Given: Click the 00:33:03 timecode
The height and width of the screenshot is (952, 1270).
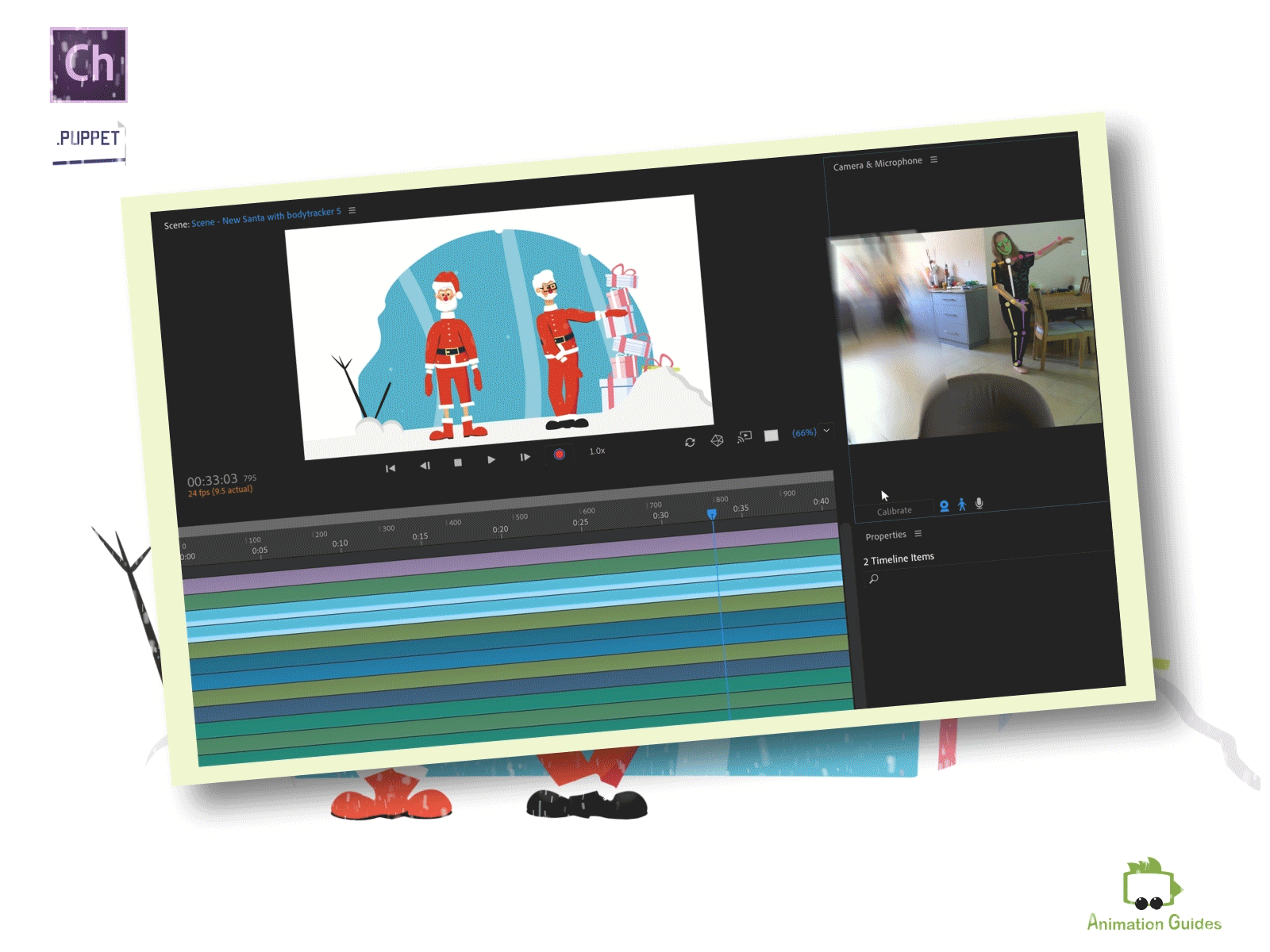Looking at the screenshot, I should 212,481.
